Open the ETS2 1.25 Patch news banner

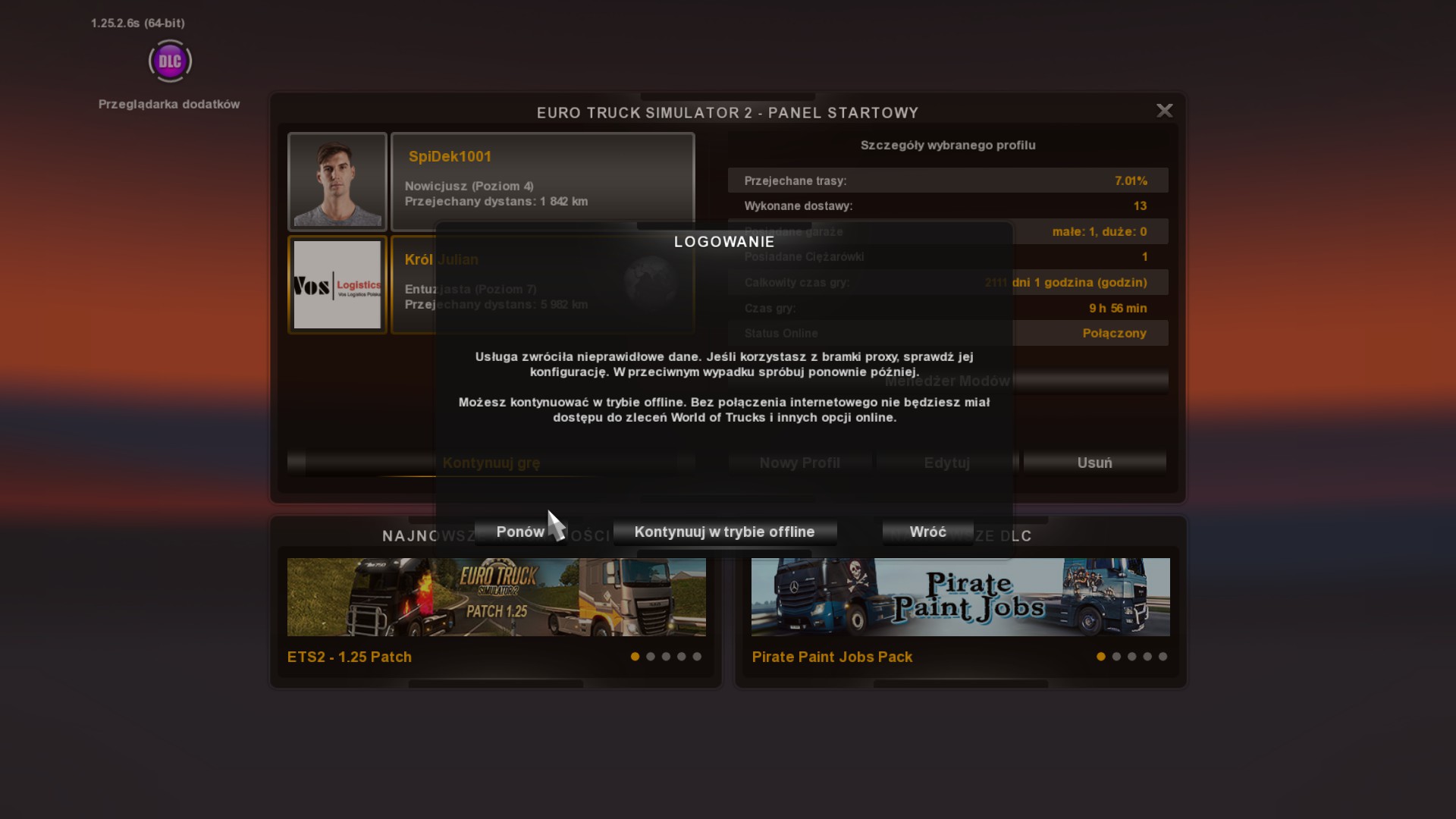pos(496,597)
